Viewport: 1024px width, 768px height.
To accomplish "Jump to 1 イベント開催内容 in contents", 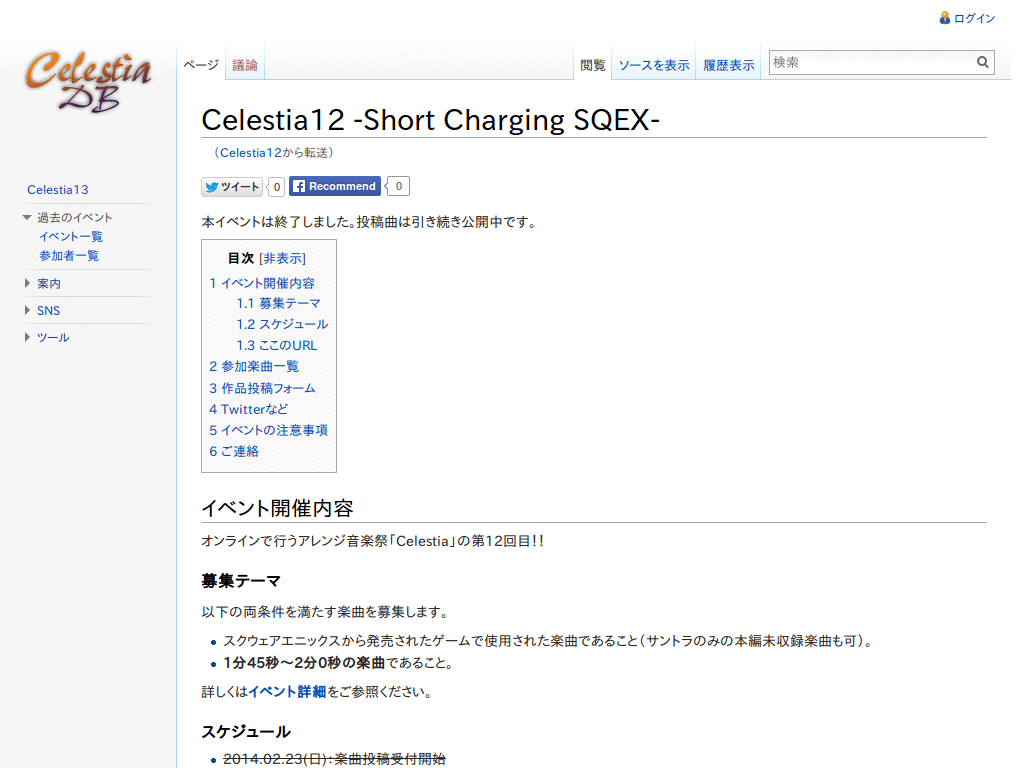I will click(262, 283).
